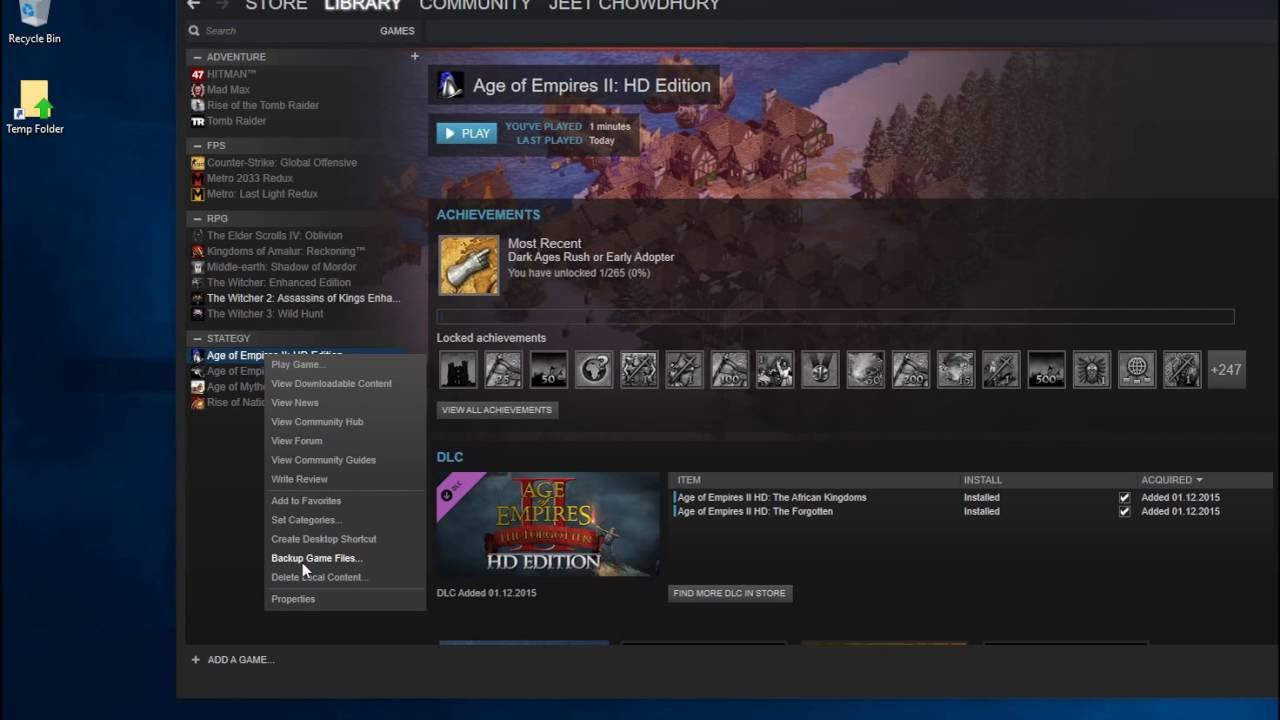Click the locked achievement icon labeled 500
This screenshot has height=720, width=1280.
(1046, 370)
